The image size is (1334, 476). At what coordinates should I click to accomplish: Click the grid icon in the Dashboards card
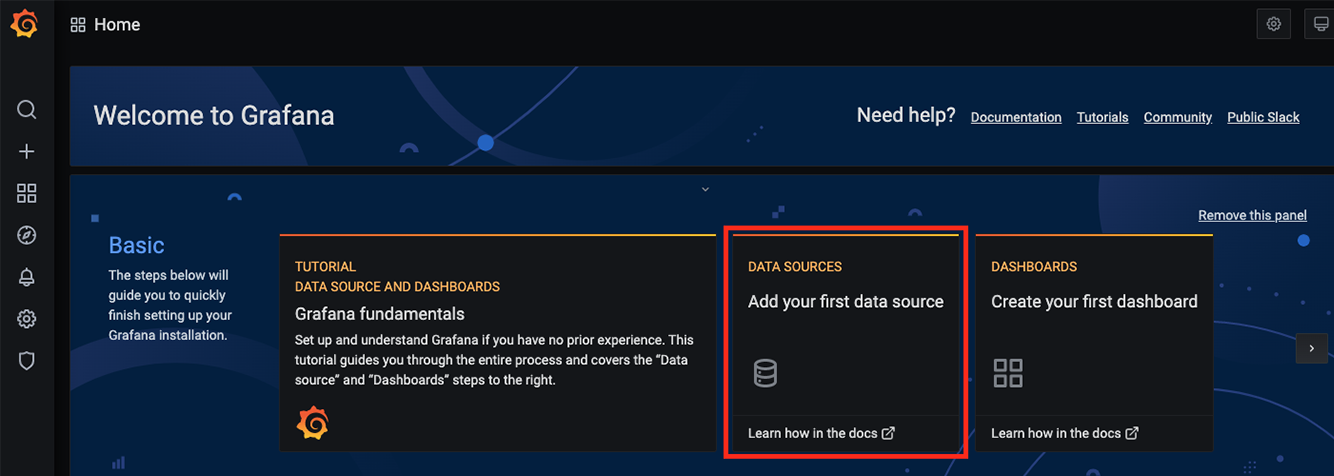(x=1008, y=374)
